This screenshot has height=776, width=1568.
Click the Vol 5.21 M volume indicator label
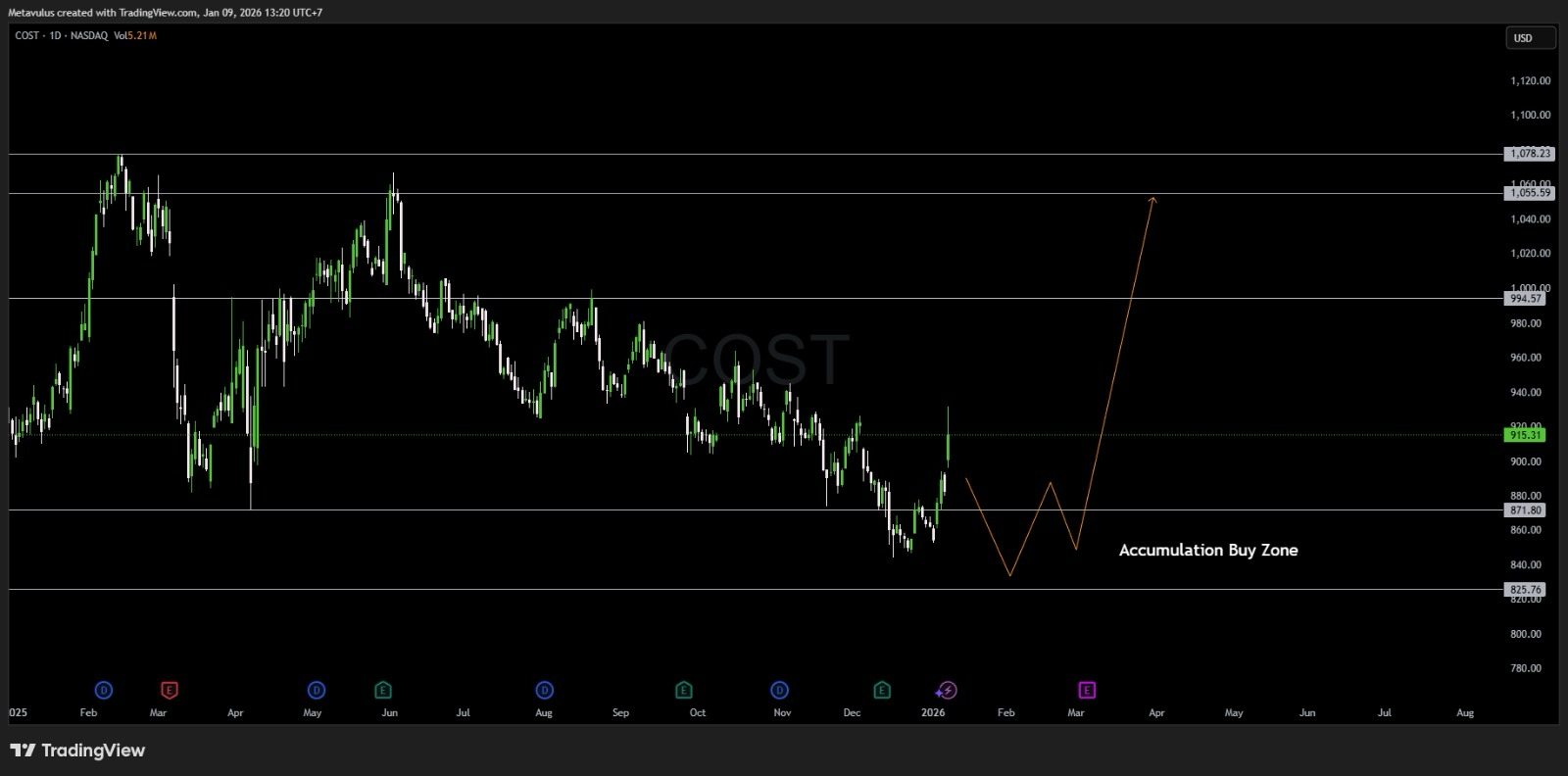(135, 35)
